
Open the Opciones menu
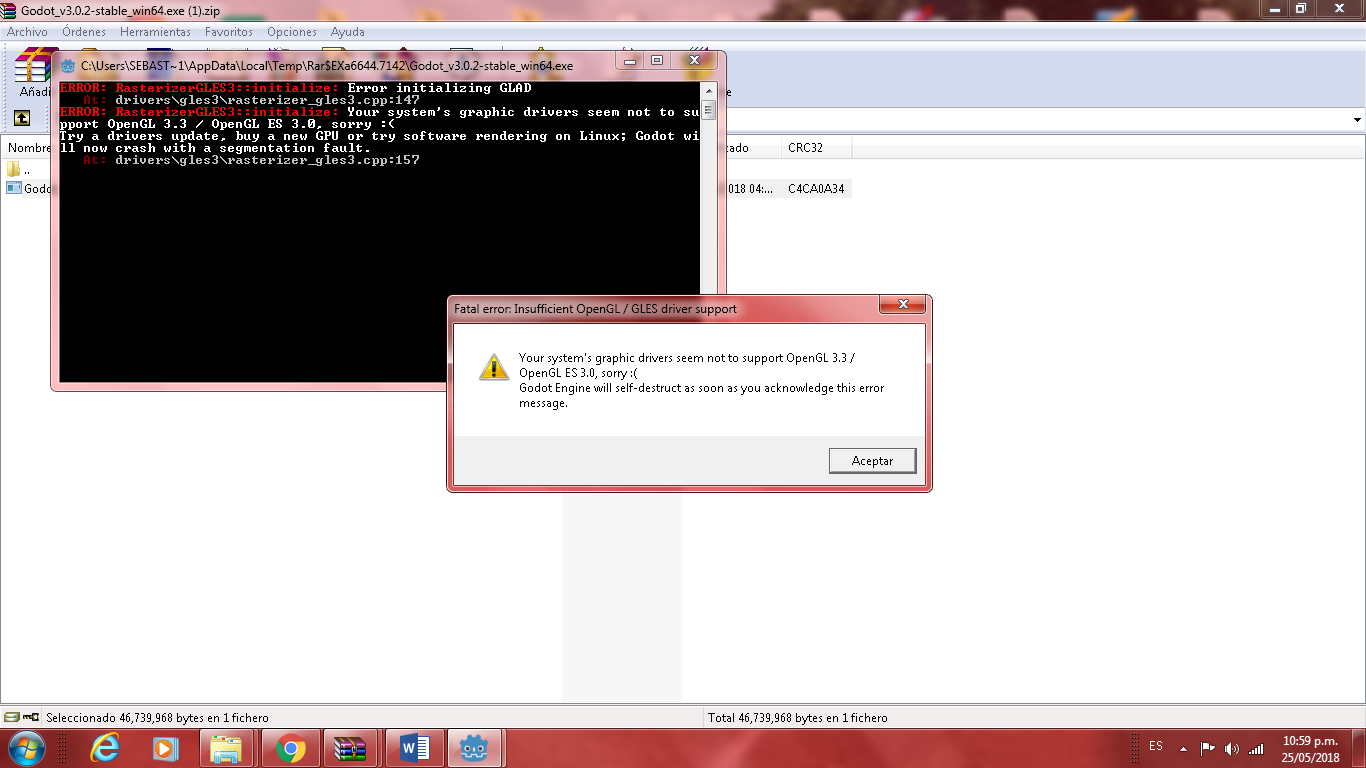[292, 32]
